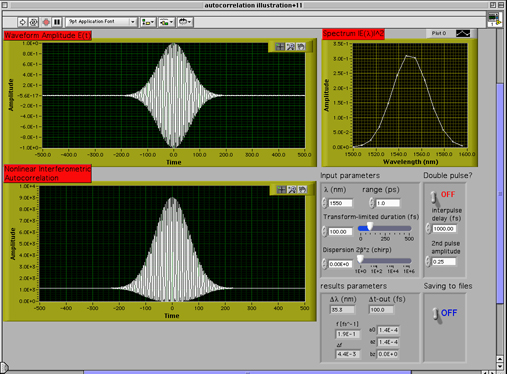The image size is (507, 374).
Task: Click the Dispersion stepper arrows
Action: click(x=324, y=264)
